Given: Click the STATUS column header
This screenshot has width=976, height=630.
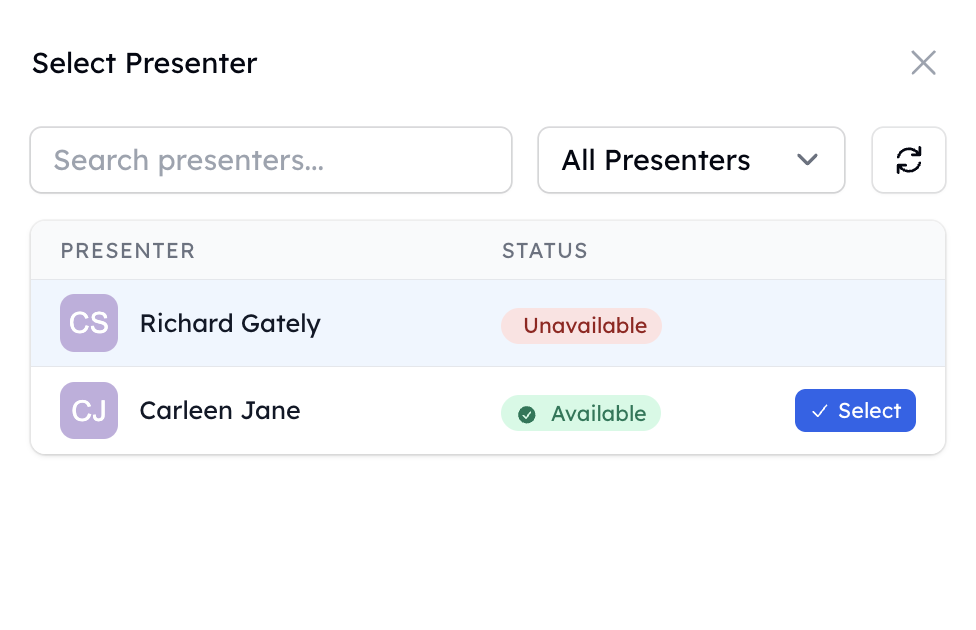Looking at the screenshot, I should (x=545, y=251).
